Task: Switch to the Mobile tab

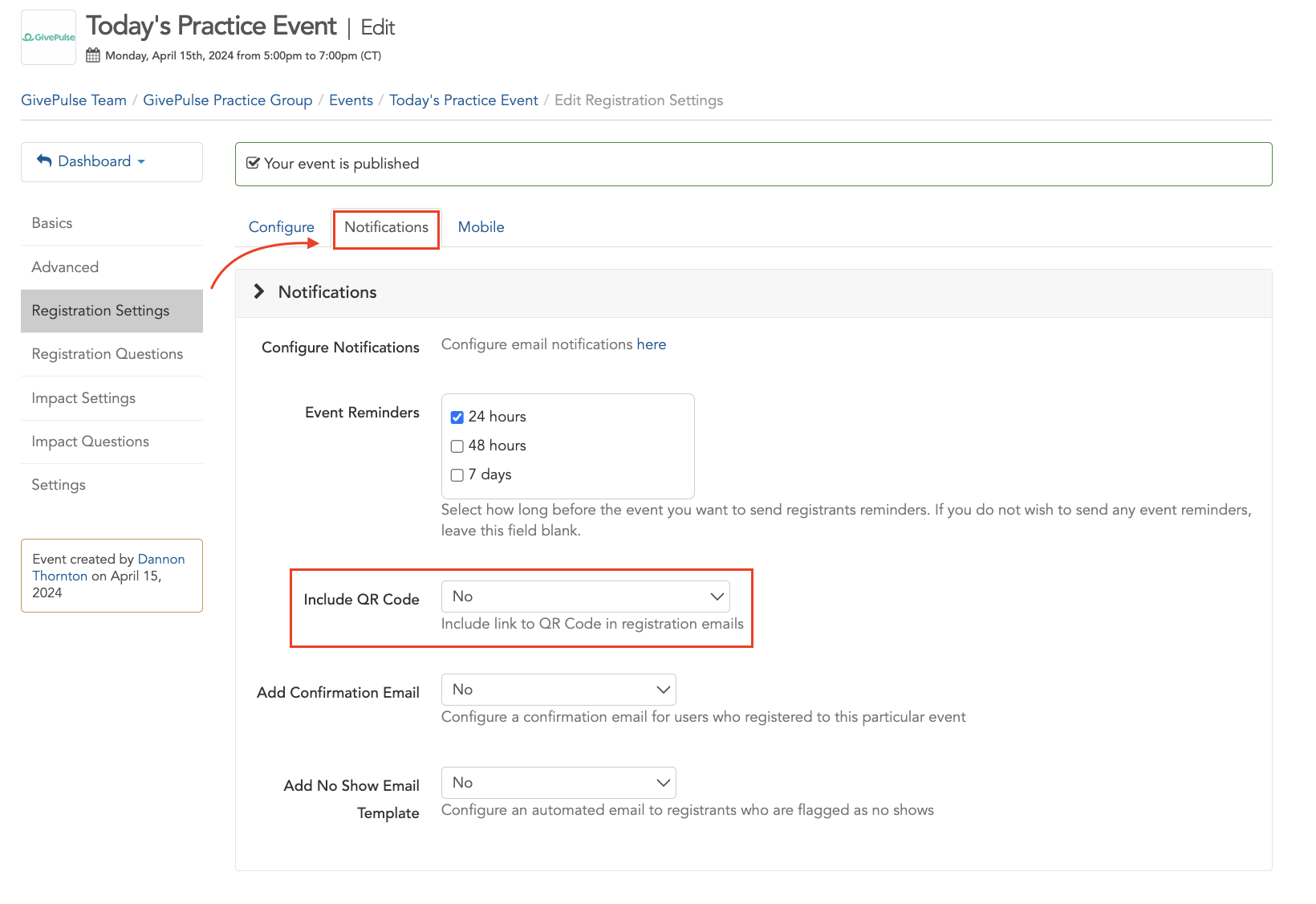Action: (x=481, y=227)
